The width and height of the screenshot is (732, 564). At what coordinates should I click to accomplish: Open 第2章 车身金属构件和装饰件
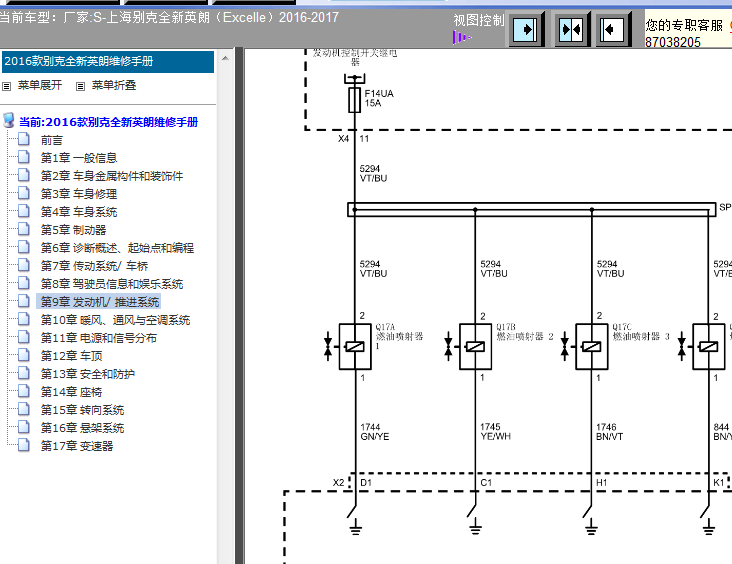point(112,176)
